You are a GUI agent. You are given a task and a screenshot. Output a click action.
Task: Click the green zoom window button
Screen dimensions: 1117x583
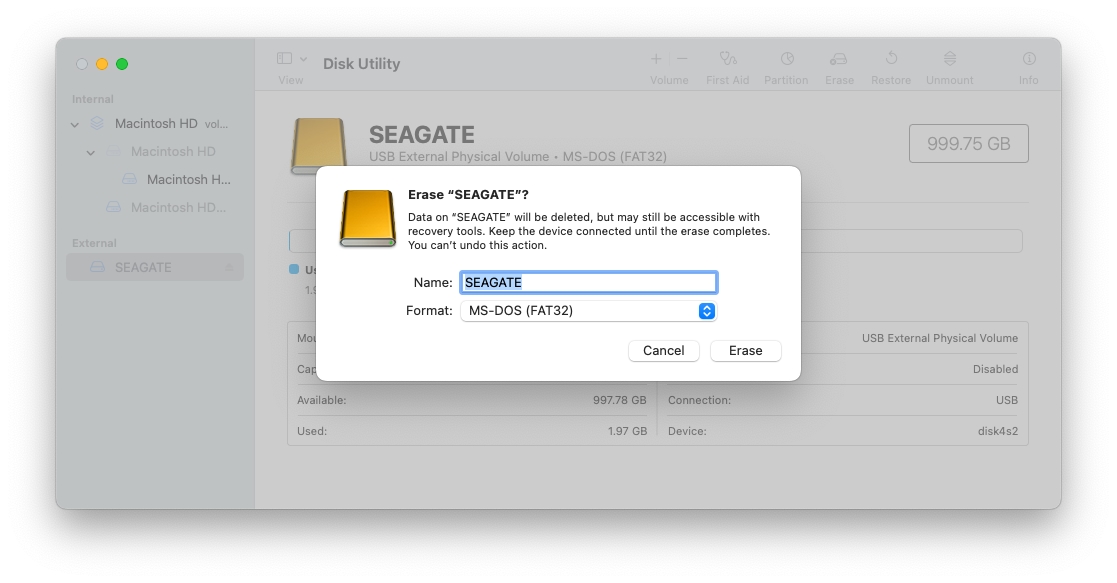[122, 64]
